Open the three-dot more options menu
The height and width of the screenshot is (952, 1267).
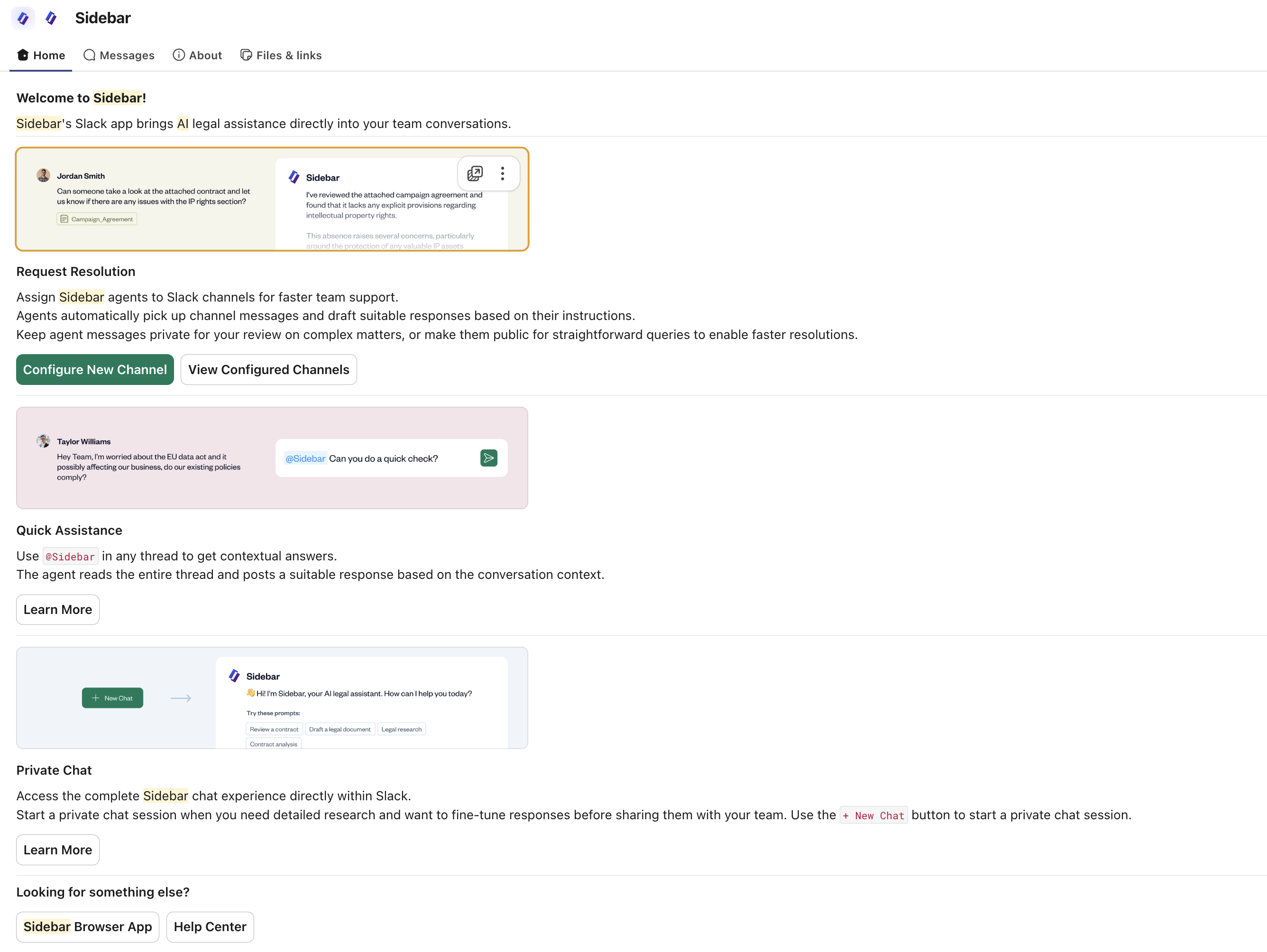click(502, 174)
